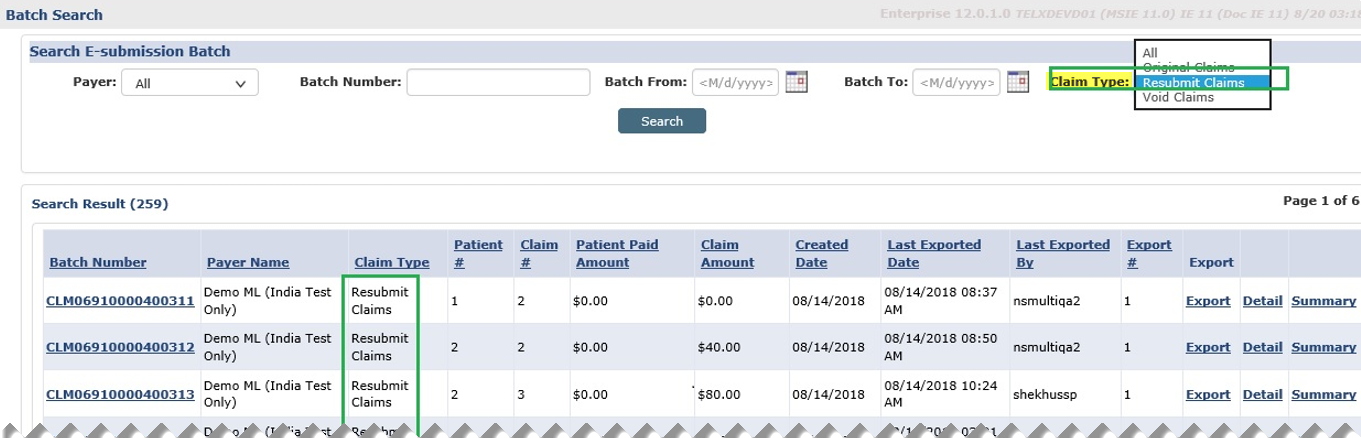Choose Void Claims from Claim Type list
Screen dimensions: 1361x438
pyautogui.click(x=1178, y=98)
